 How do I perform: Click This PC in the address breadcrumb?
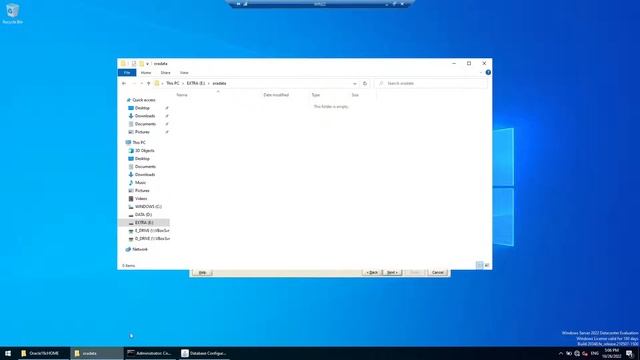coord(173,83)
